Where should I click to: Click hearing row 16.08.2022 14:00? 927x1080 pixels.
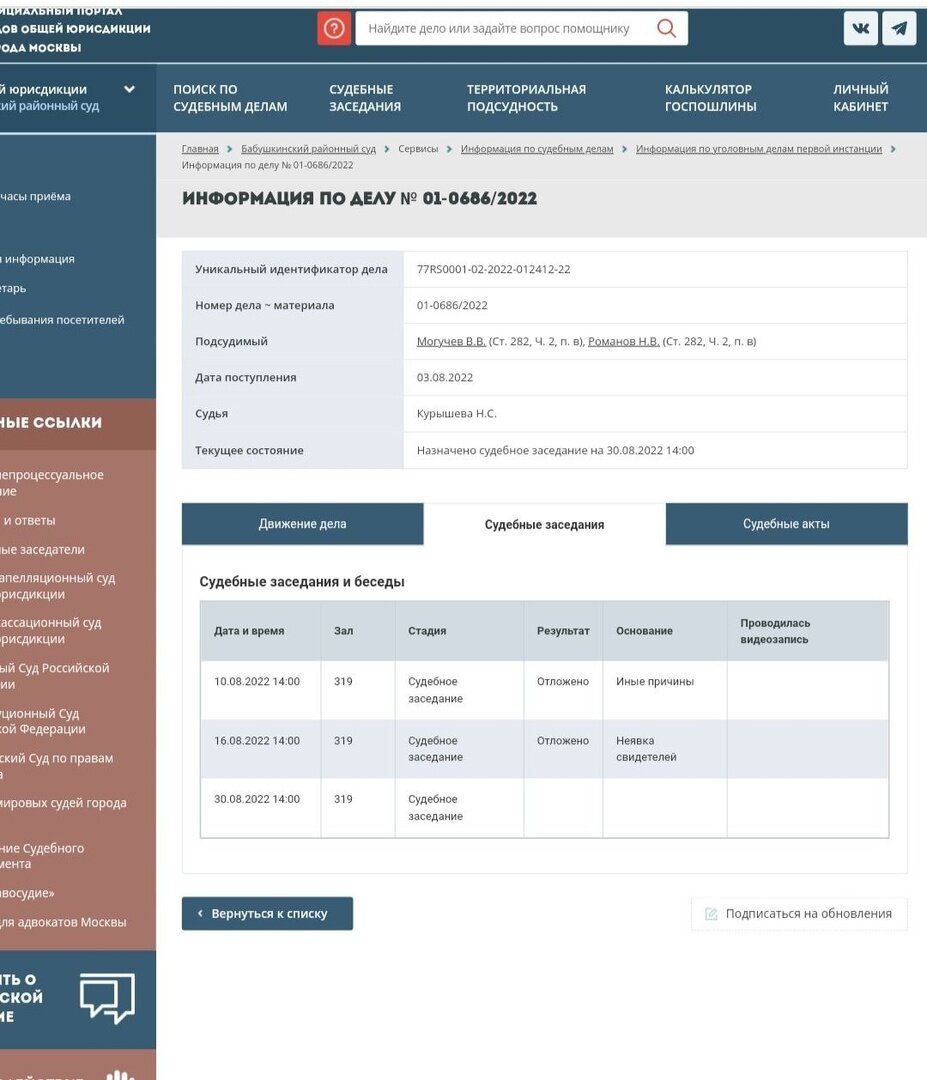(x=544, y=749)
